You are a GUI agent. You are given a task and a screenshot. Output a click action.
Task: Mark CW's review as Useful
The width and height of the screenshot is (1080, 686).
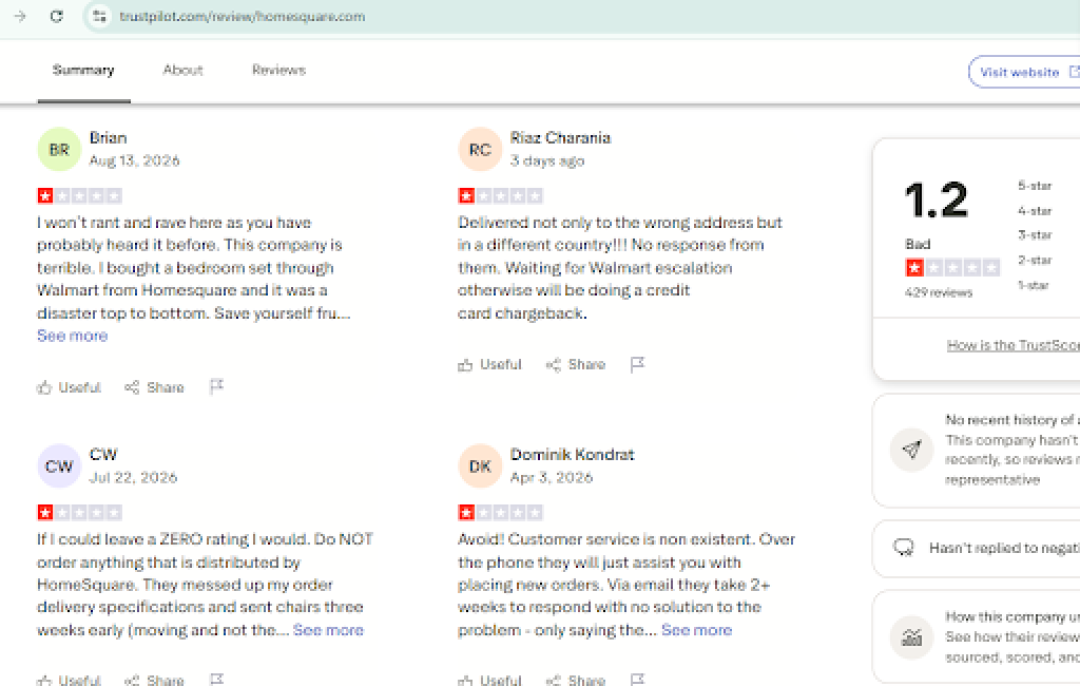click(69, 680)
